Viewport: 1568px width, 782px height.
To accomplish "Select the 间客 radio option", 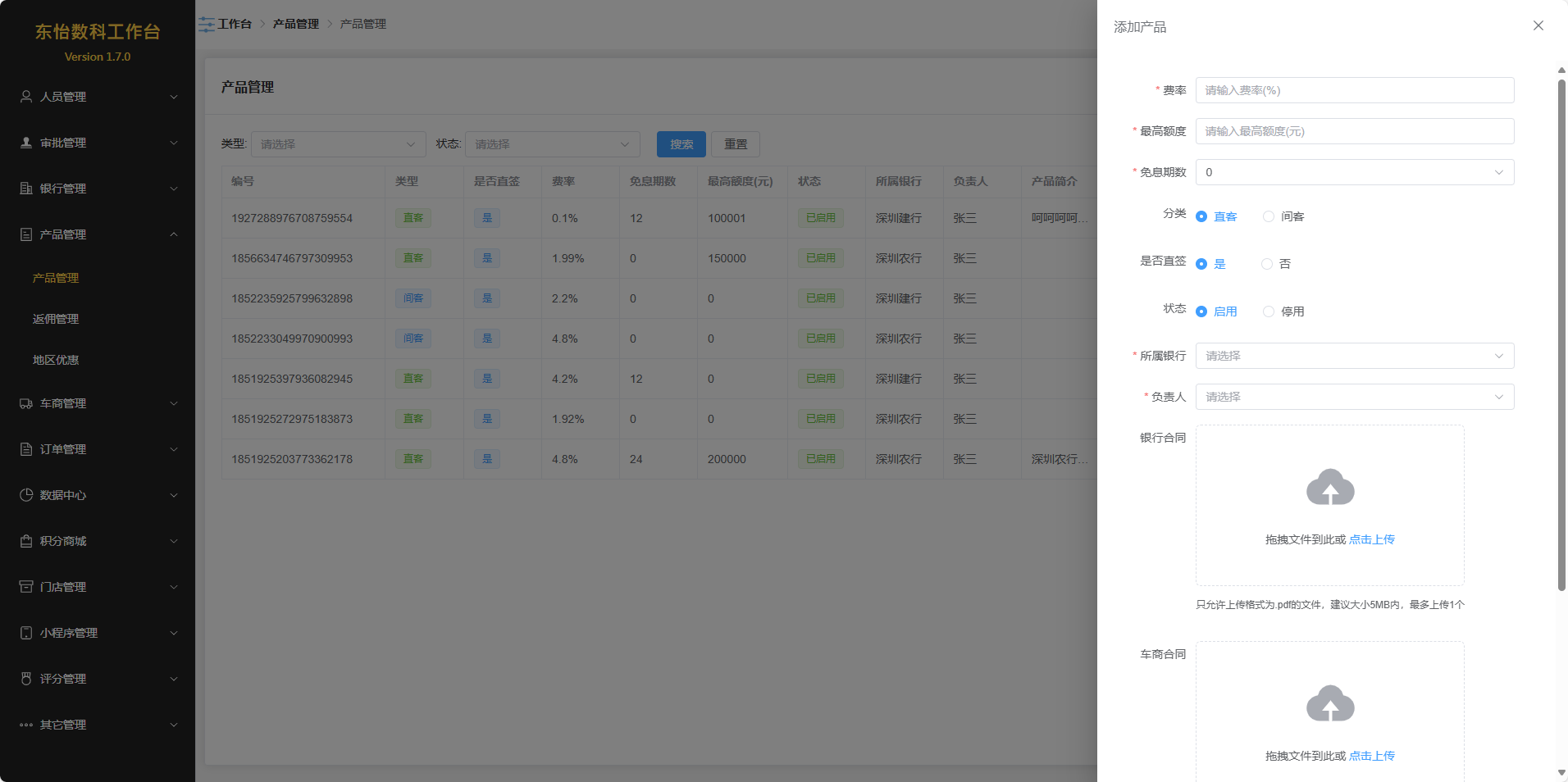I will [1269, 216].
